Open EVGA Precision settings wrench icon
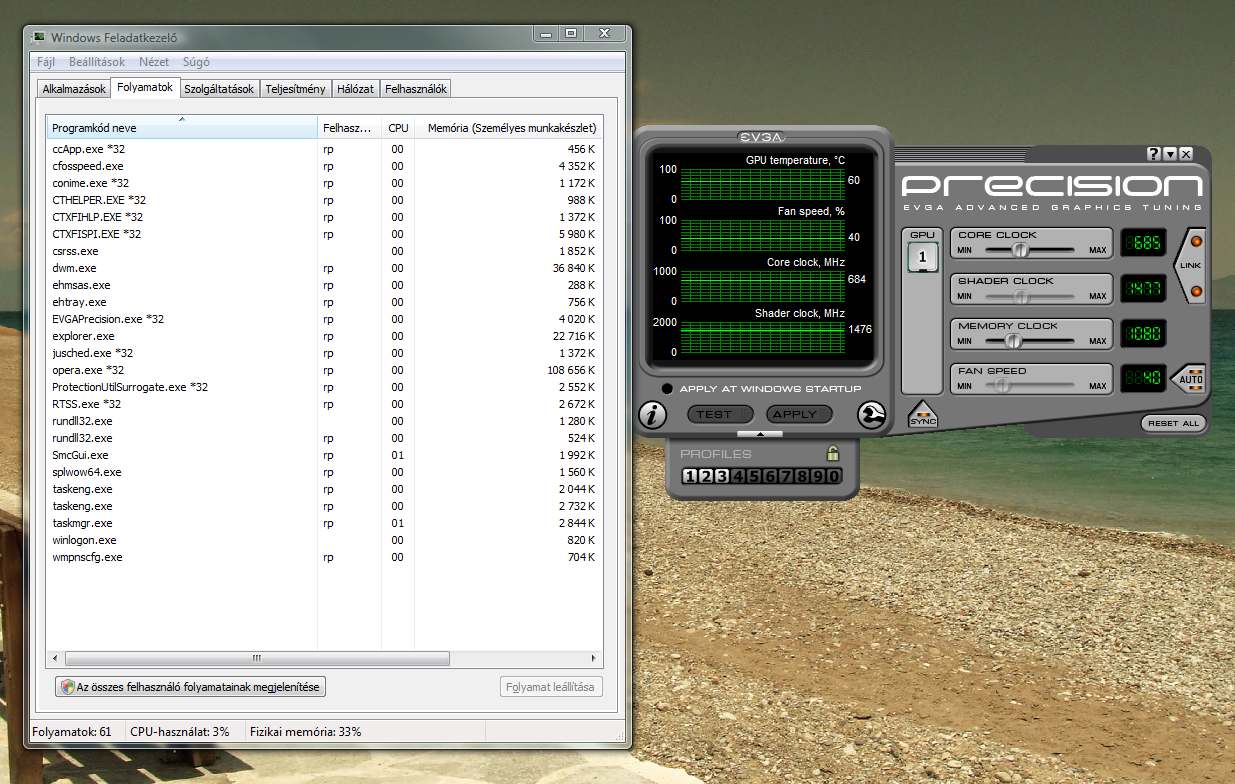This screenshot has height=784, width=1235. [x=871, y=414]
